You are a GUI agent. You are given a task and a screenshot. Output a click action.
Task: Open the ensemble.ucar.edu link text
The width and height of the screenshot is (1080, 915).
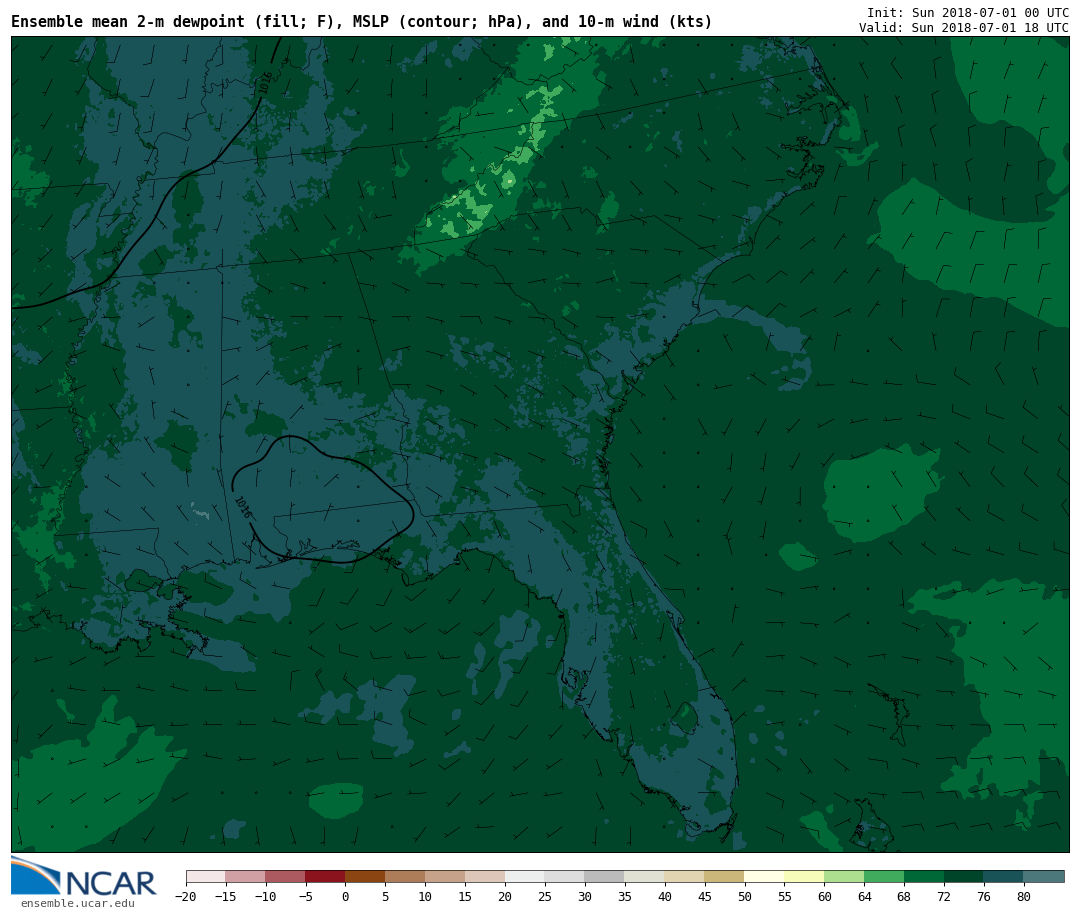(x=77, y=904)
